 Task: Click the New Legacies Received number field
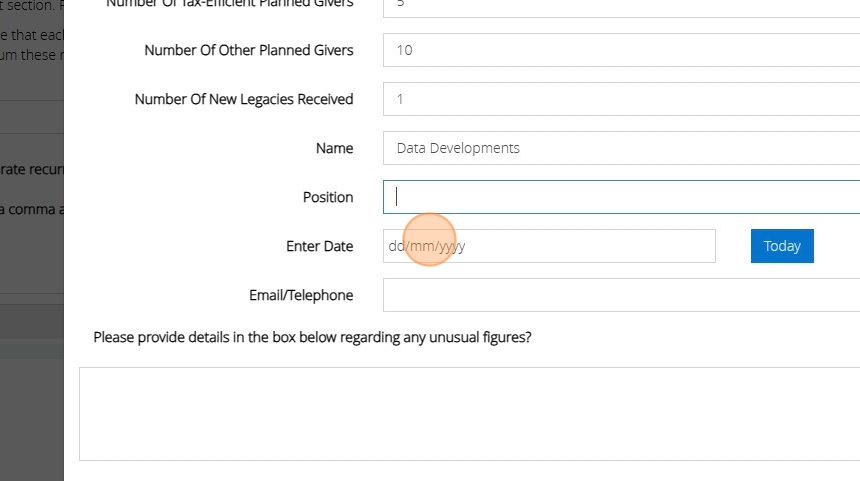620,99
